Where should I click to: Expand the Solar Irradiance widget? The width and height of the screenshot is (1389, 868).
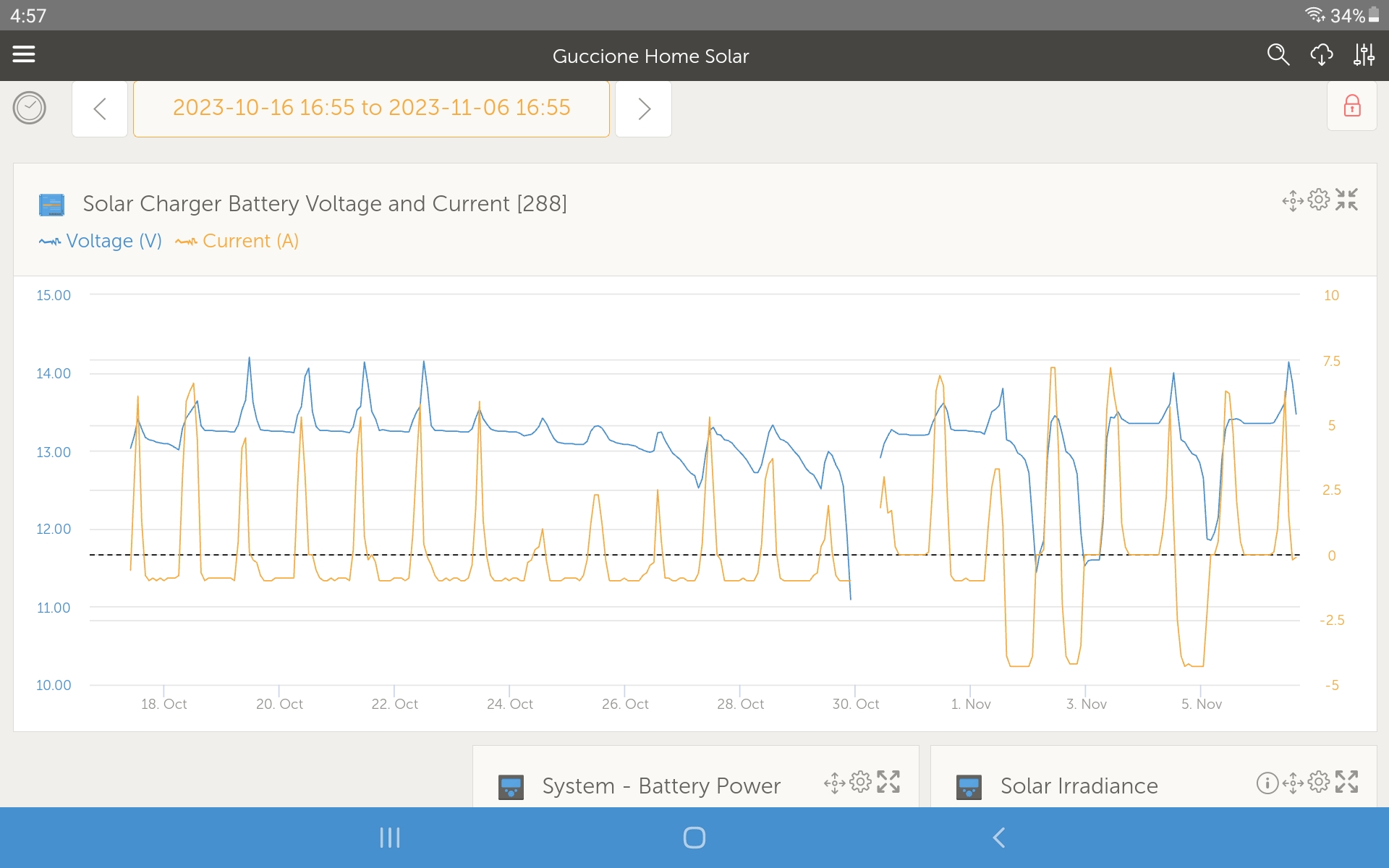(1346, 782)
